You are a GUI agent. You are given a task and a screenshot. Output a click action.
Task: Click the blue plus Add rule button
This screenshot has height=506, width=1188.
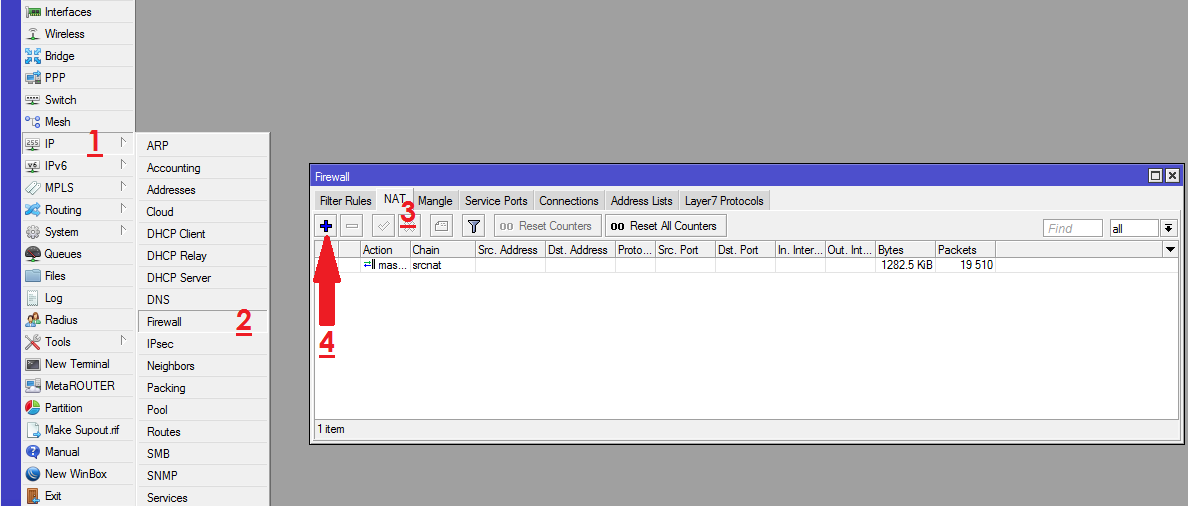coord(326,226)
